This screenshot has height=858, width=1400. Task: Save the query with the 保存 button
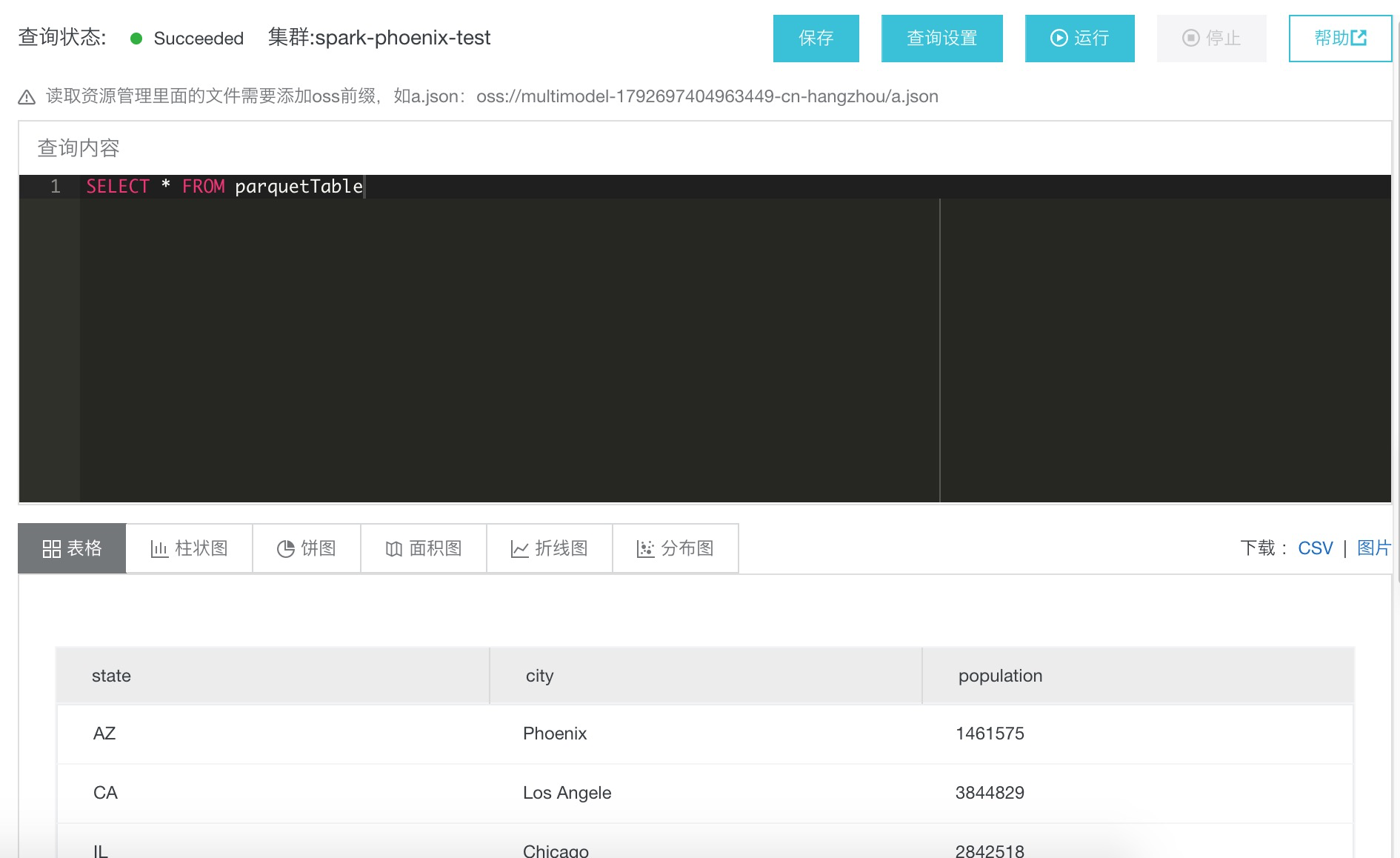click(x=816, y=38)
